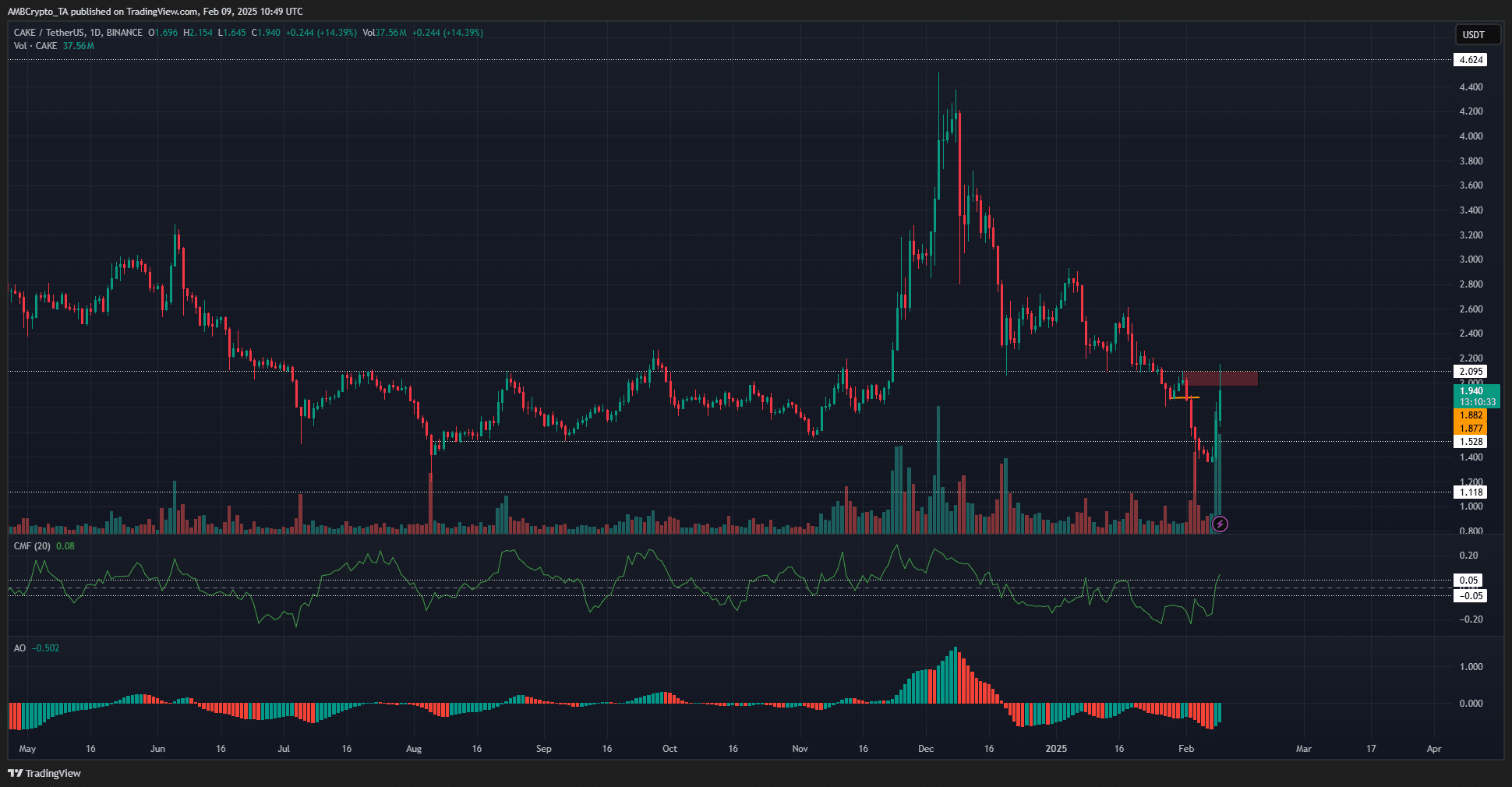Click the Apr label on time axis

pos(1434,749)
